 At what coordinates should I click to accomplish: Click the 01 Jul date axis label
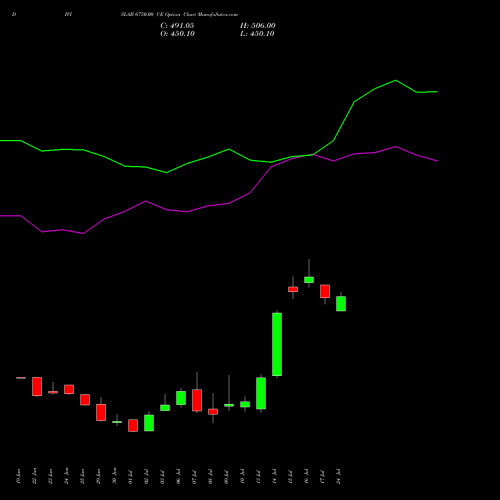tap(130, 477)
